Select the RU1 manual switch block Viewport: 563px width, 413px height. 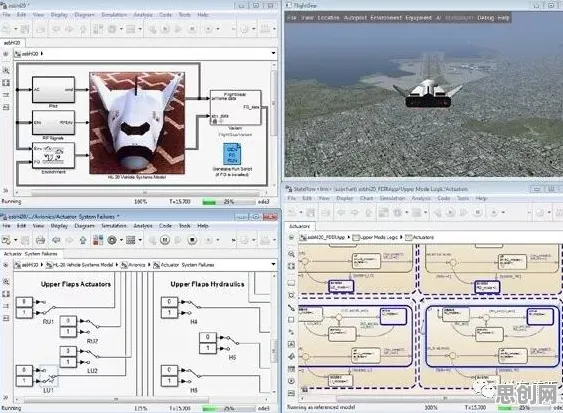click(48, 307)
